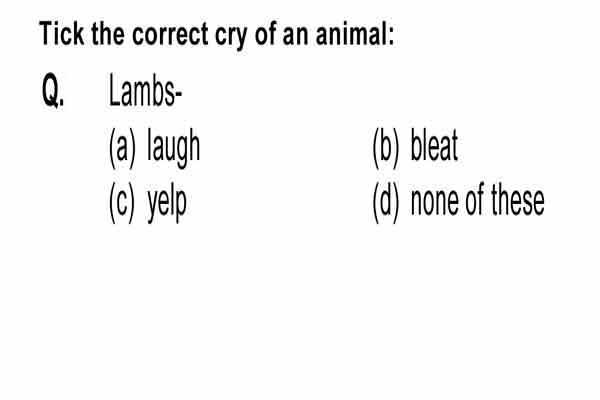The height and width of the screenshot is (400, 600).
Task: Select answer option (b) bleat
Action: tap(415, 147)
